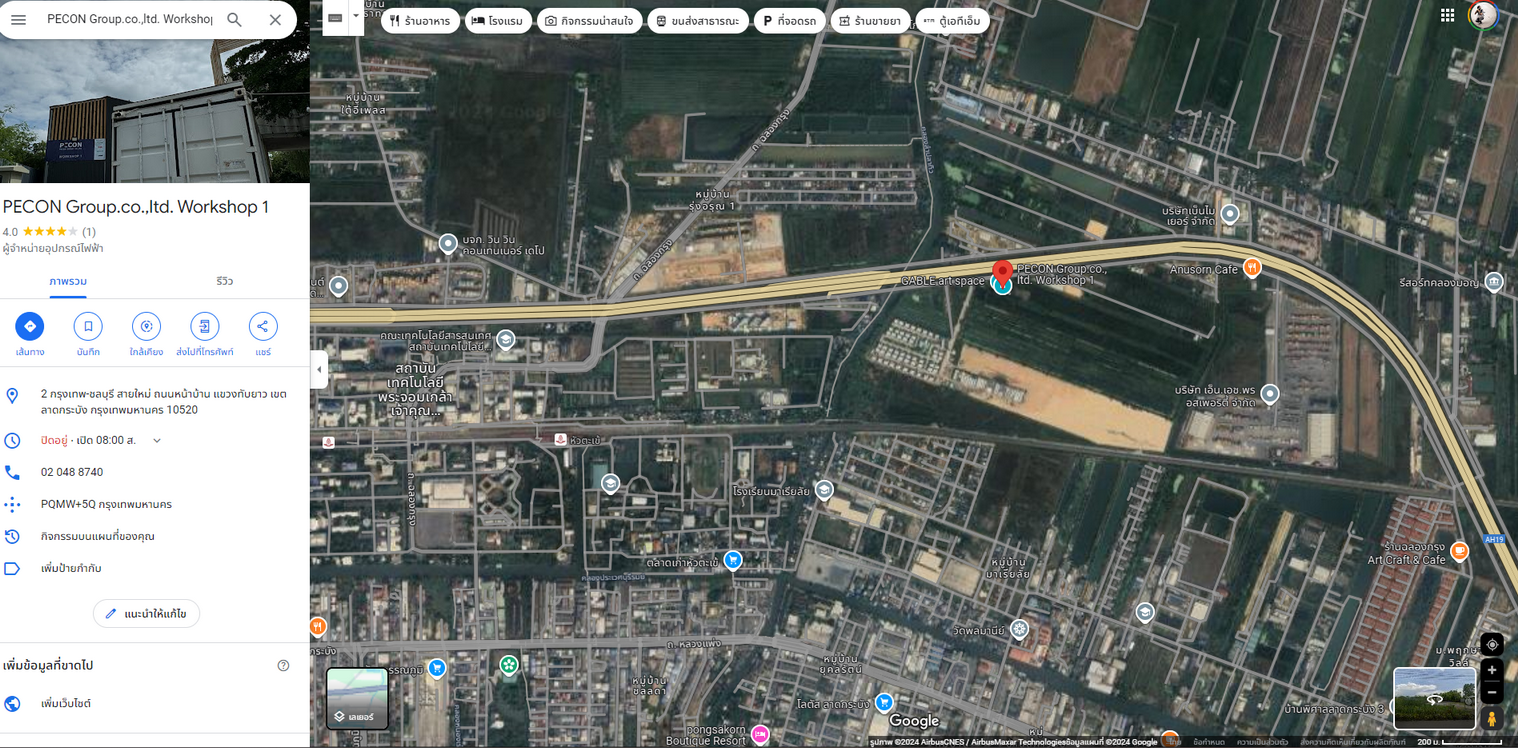This screenshot has width=1518, height=748.
Task: Open the เลเยอร์ layers thumbnail
Action: click(x=357, y=698)
